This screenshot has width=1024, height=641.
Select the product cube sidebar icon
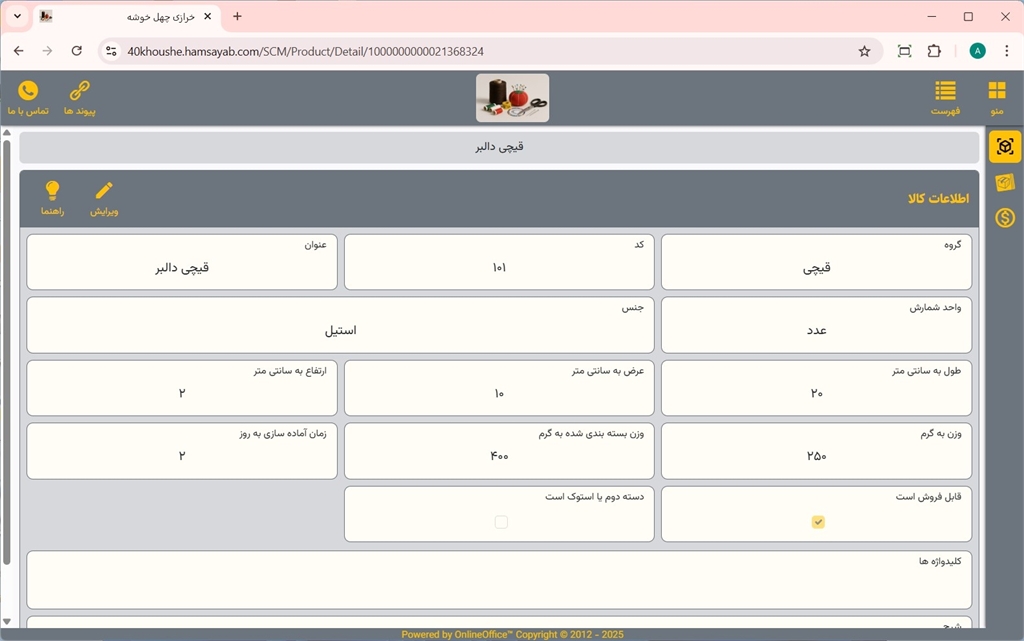click(1005, 146)
